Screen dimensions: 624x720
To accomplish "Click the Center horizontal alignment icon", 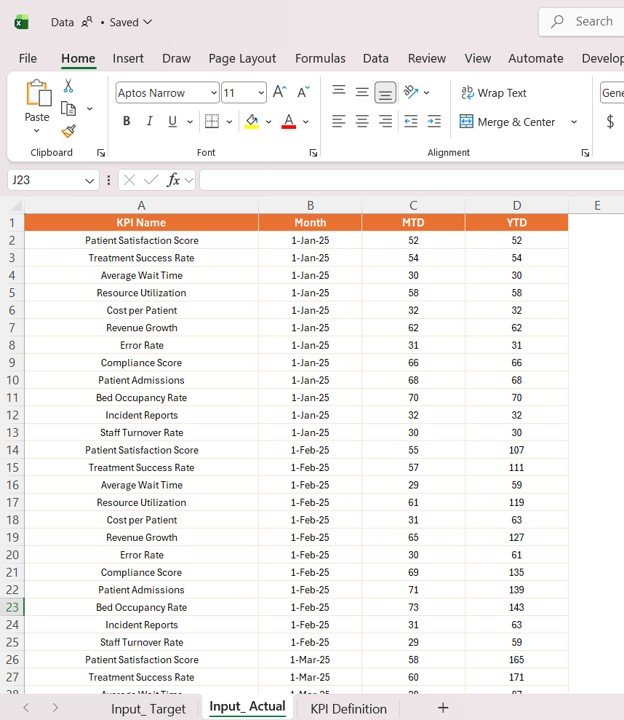I will point(362,122).
